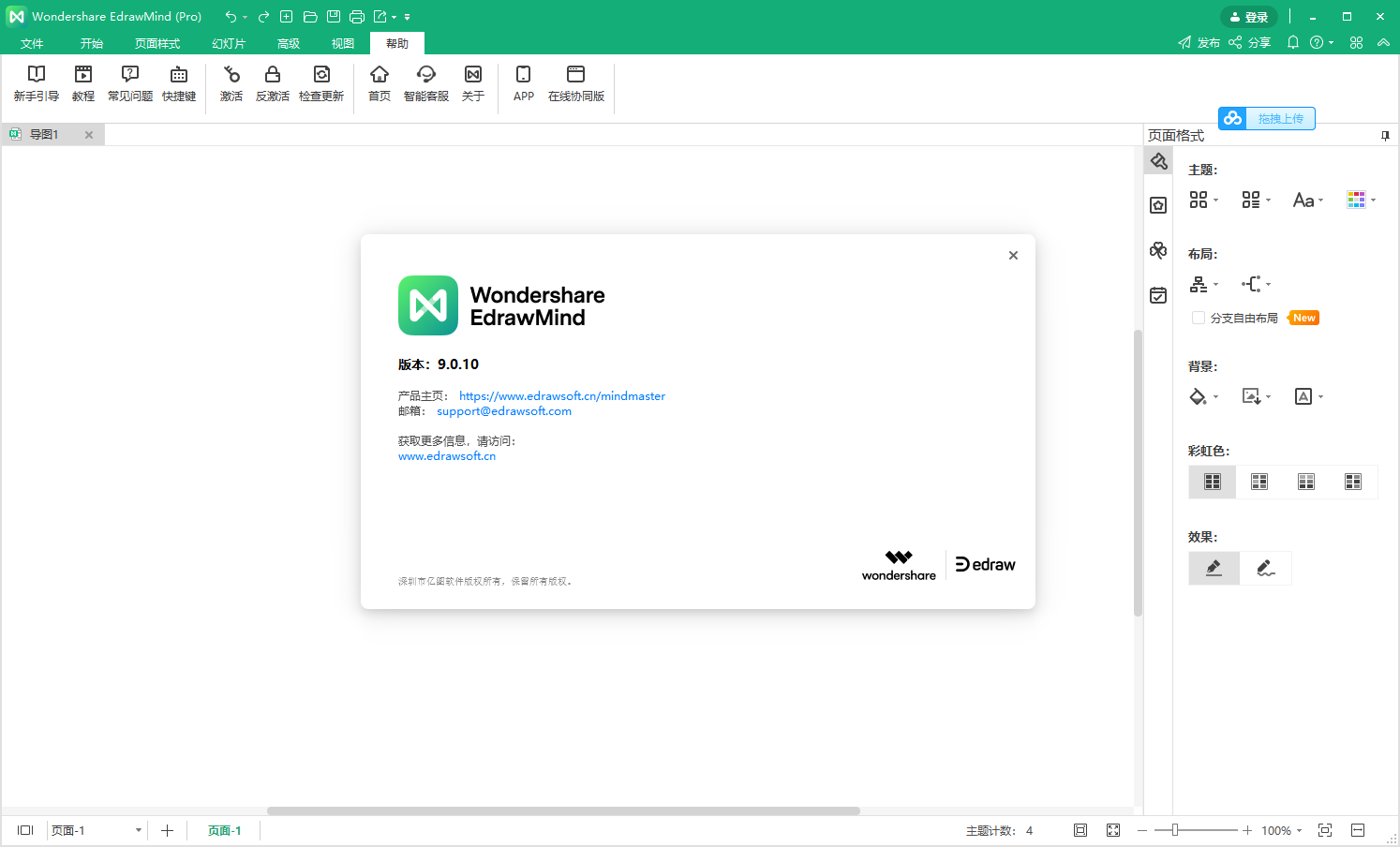Switch to the 视图 tab
Viewport: 1400px width, 847px height.
click(x=343, y=43)
